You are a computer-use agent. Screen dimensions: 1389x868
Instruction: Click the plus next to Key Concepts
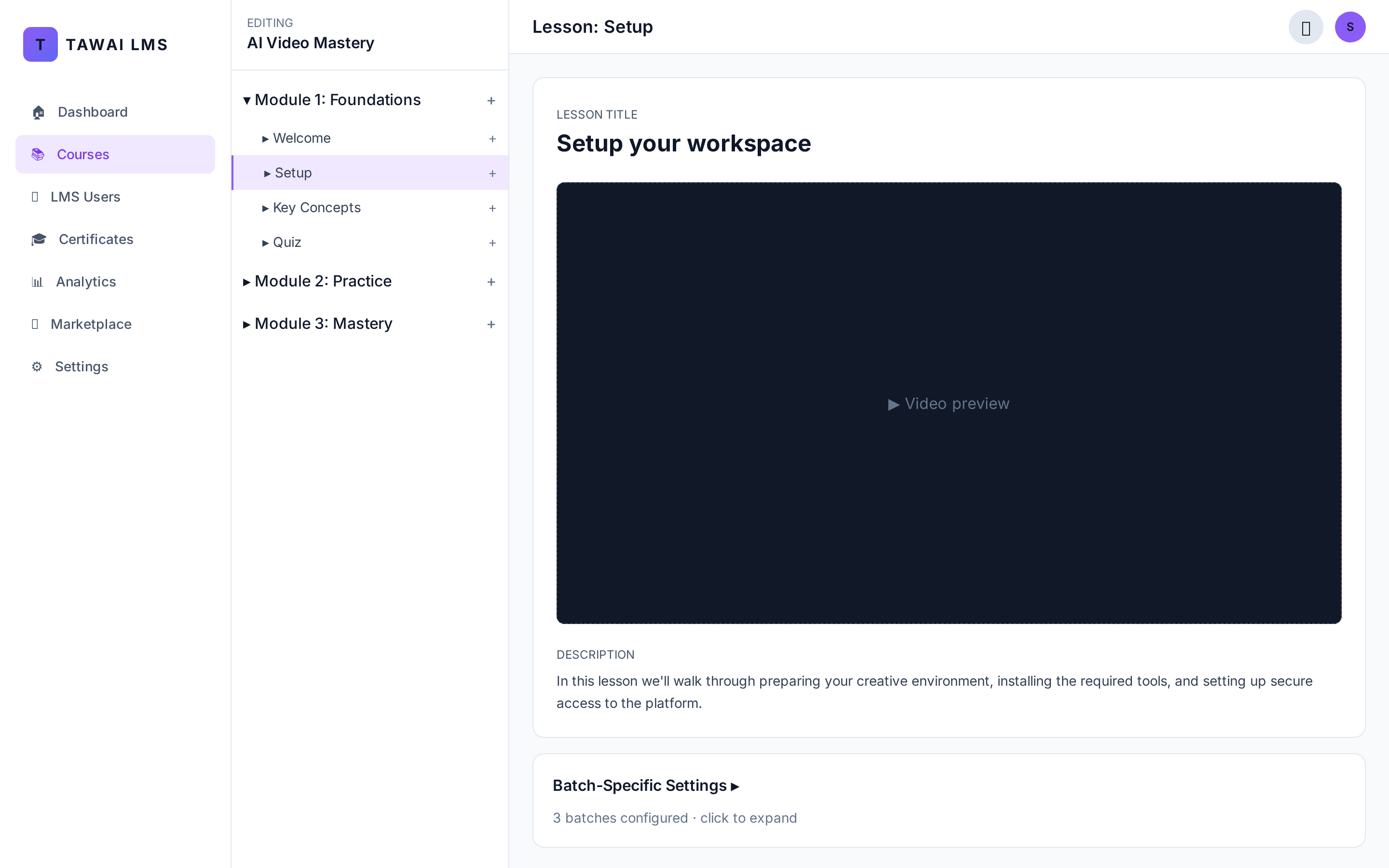(492, 208)
